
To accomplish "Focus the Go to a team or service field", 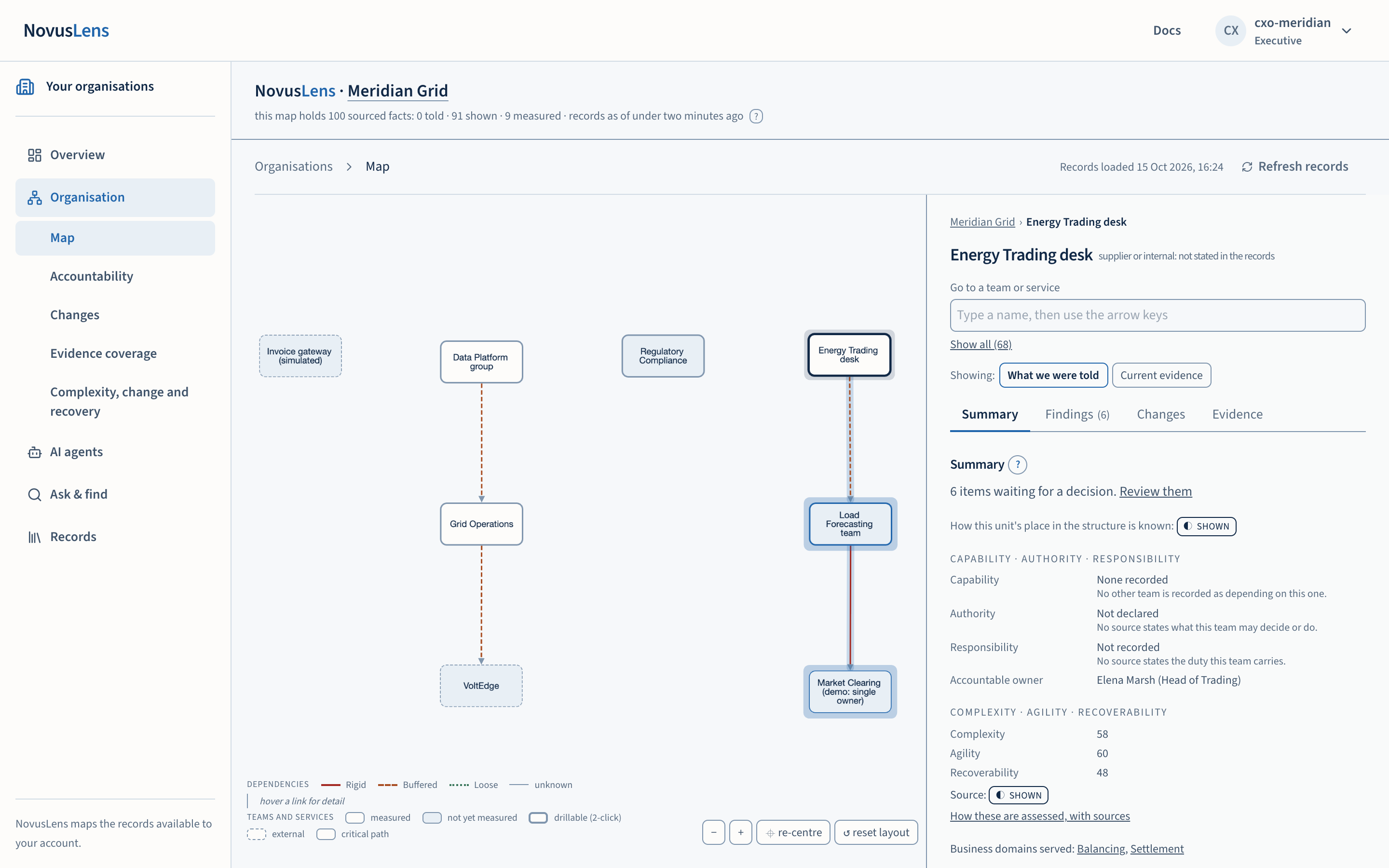I will tap(1157, 314).
